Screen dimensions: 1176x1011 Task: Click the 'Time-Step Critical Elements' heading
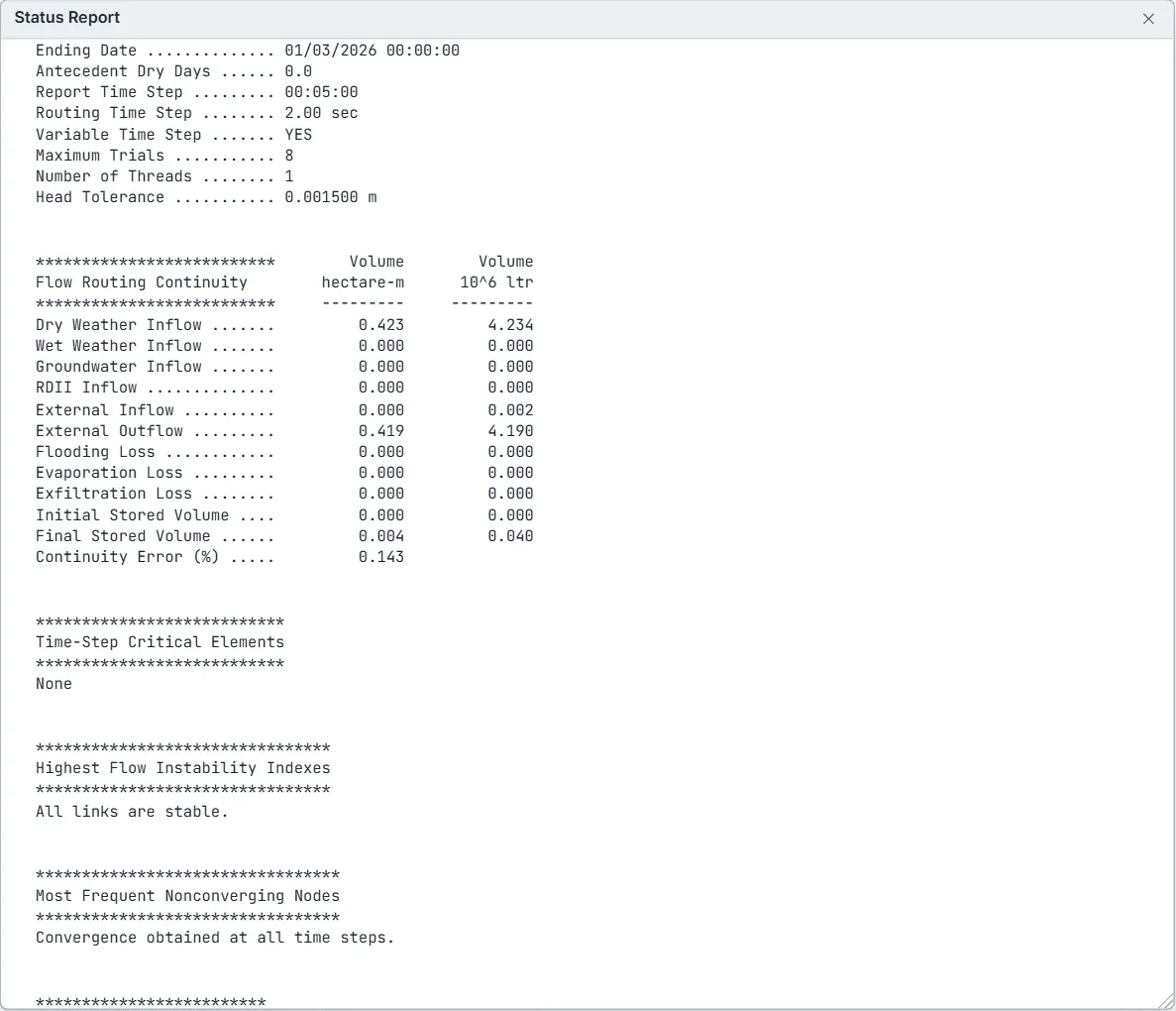[160, 642]
